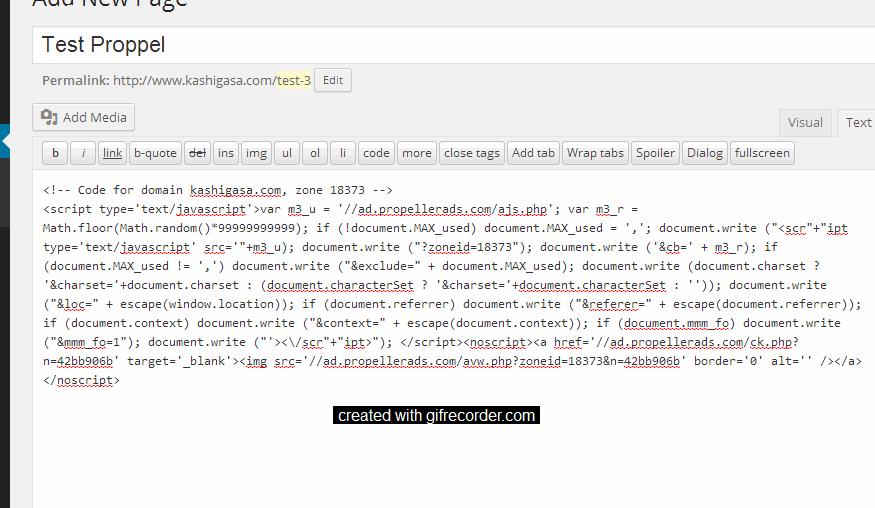Image resolution: width=875 pixels, height=508 pixels.
Task: Click the close tags button
Action: click(x=472, y=153)
